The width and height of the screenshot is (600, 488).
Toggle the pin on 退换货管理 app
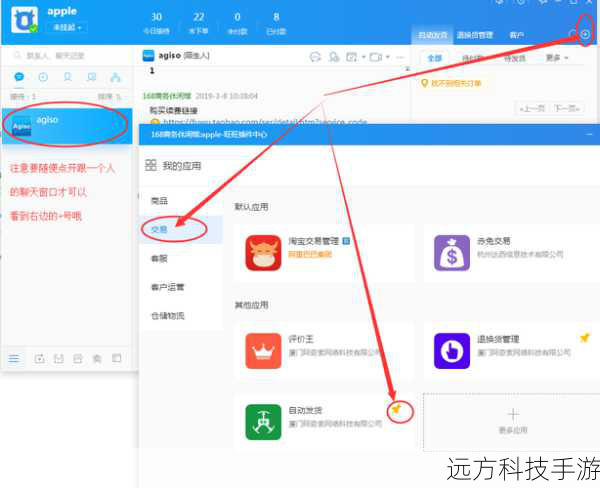pos(584,338)
